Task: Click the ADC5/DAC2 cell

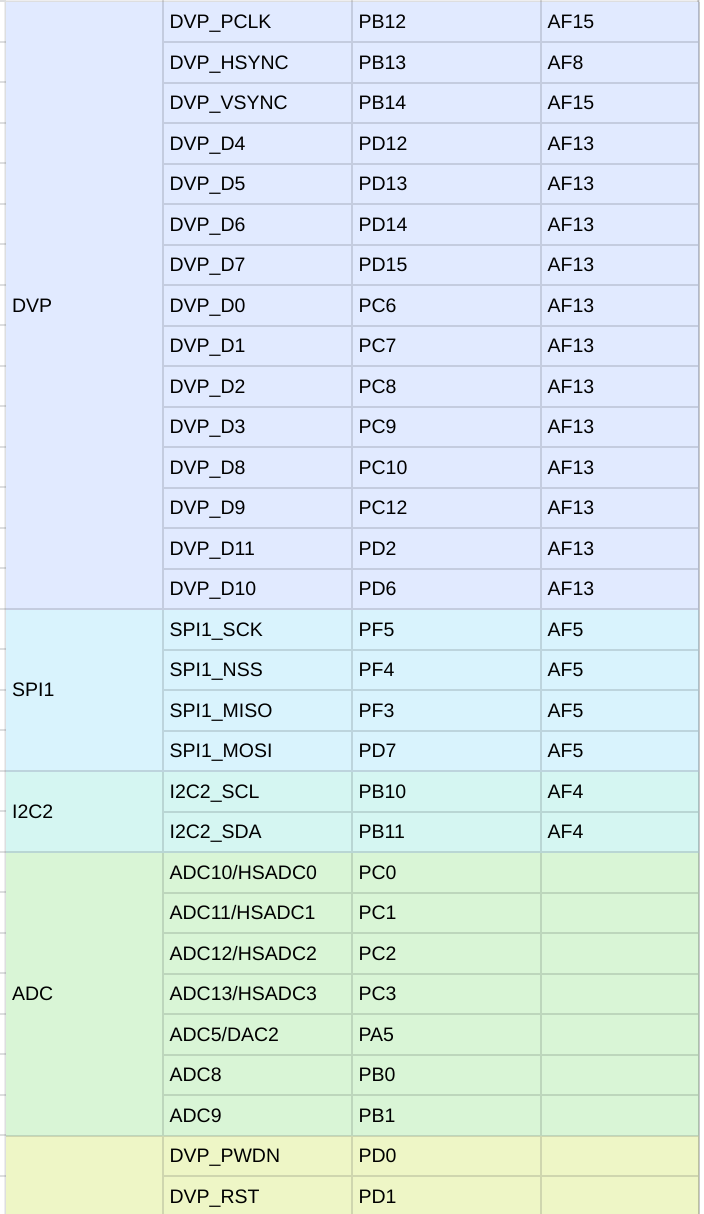Action: click(257, 1035)
